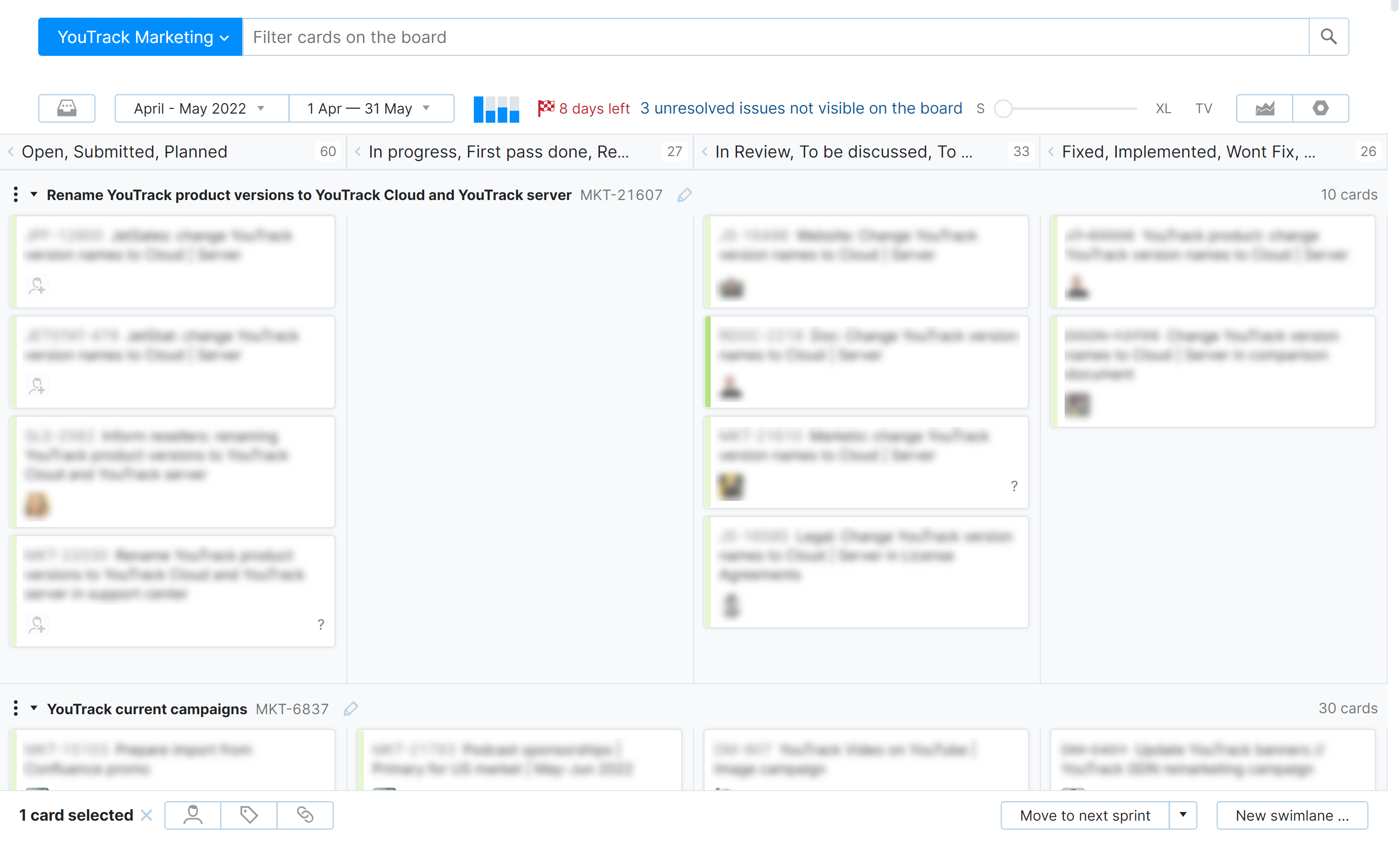Screen dimensions: 1400x845
Task: Click the assignee icon in bottom toolbar
Action: 192,815
